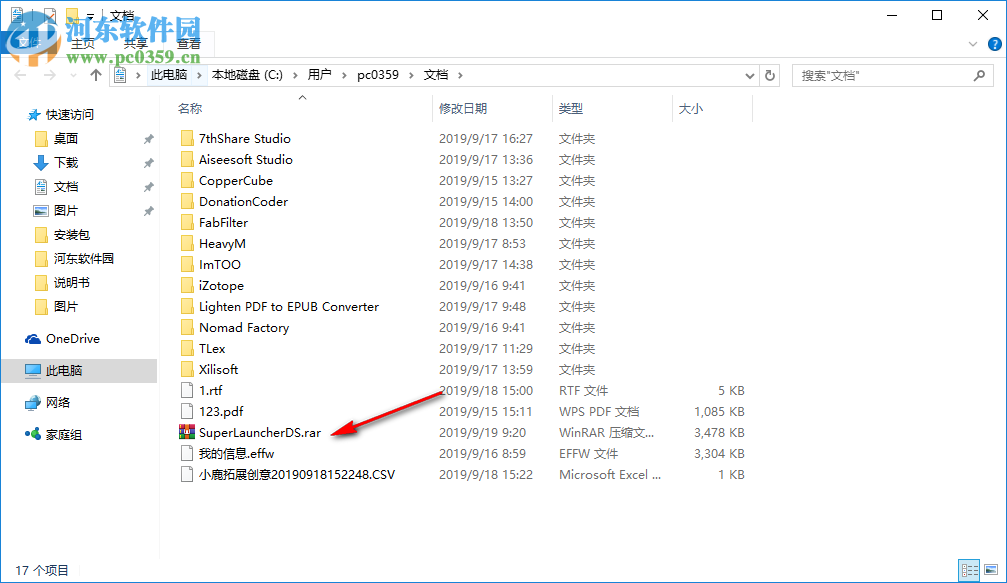The height and width of the screenshot is (583, 1007).
Task: Navigate up using the up arrow
Action: coord(94,74)
